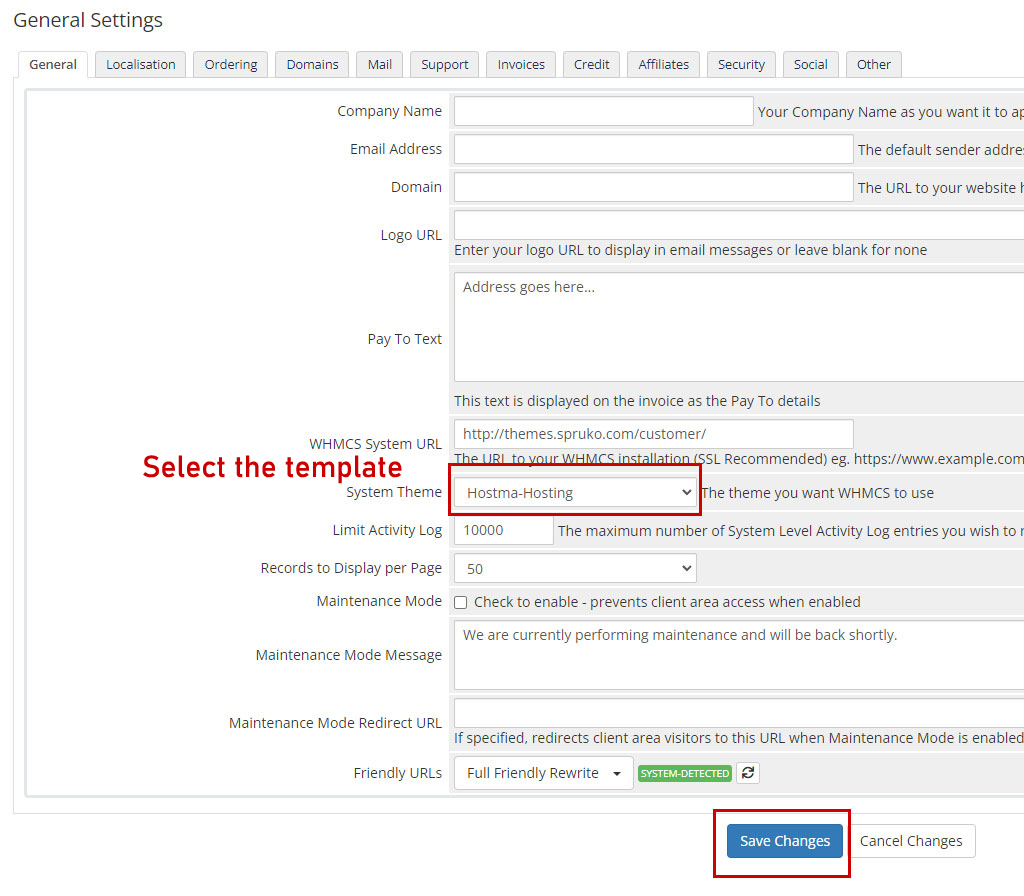1024x896 pixels.
Task: Open the Ordering tab
Action: pos(231,64)
